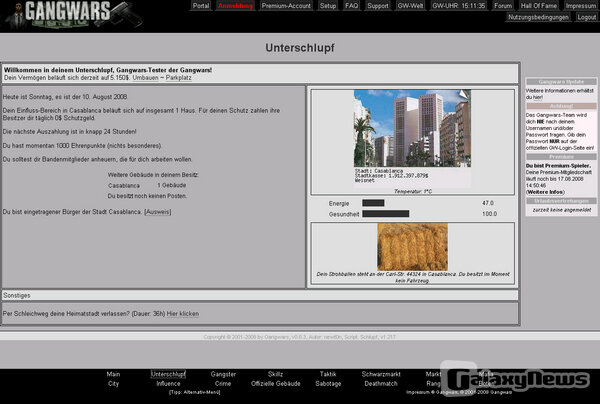
Task: Click the 'Unterschlupf' page heading
Action: tap(300, 48)
